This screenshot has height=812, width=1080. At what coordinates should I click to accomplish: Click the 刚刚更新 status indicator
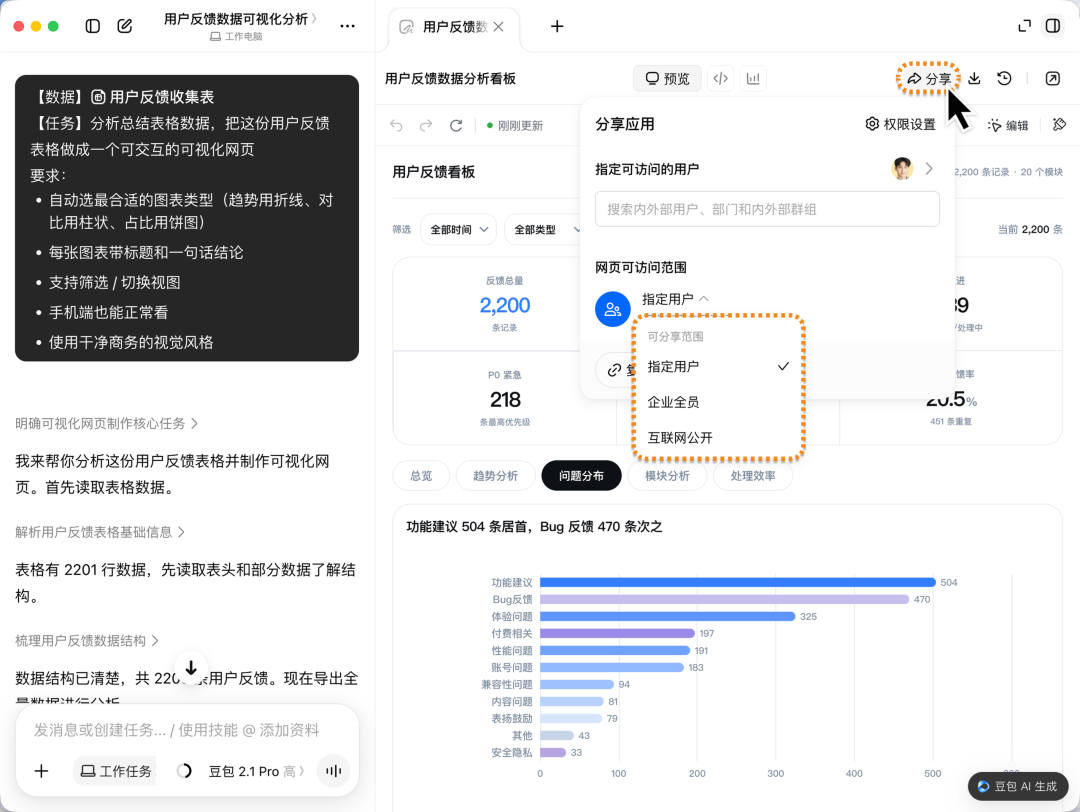[515, 125]
